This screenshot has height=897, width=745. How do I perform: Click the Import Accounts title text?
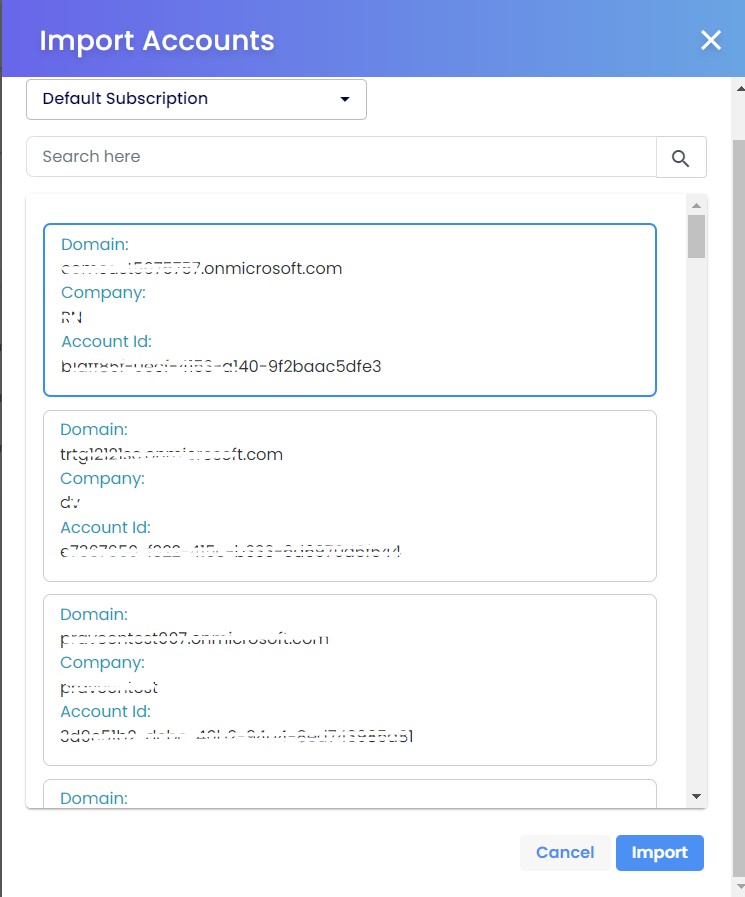tap(157, 41)
